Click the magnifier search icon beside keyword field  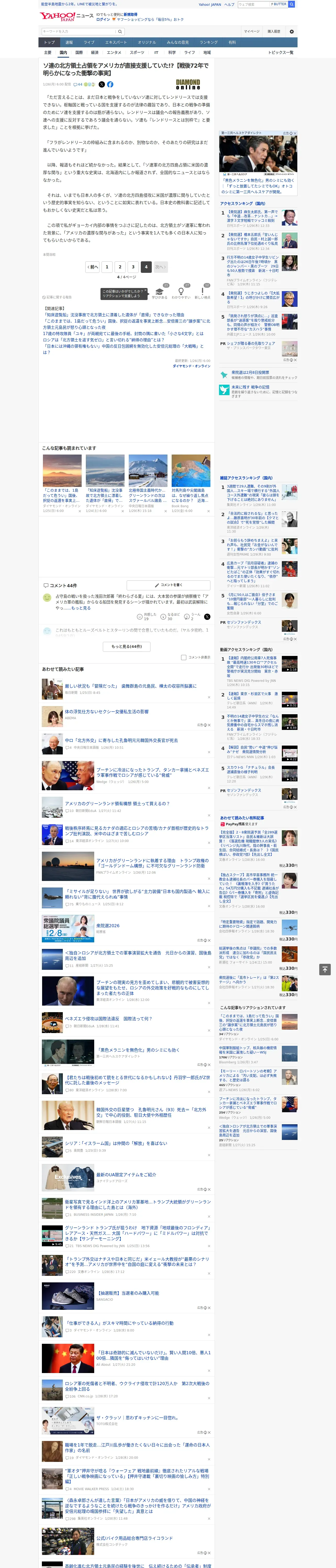[x=120, y=32]
